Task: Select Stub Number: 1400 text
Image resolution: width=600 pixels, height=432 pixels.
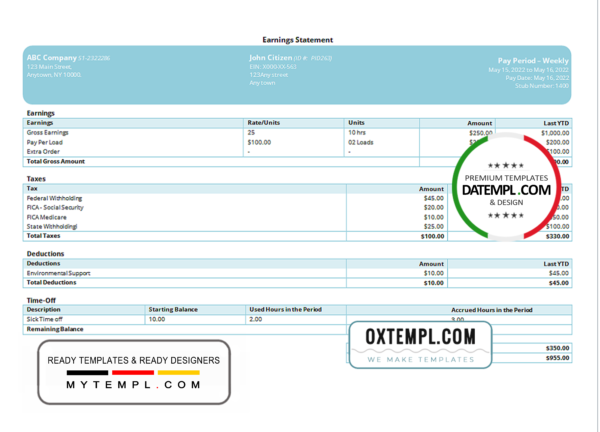Action: 542,86
